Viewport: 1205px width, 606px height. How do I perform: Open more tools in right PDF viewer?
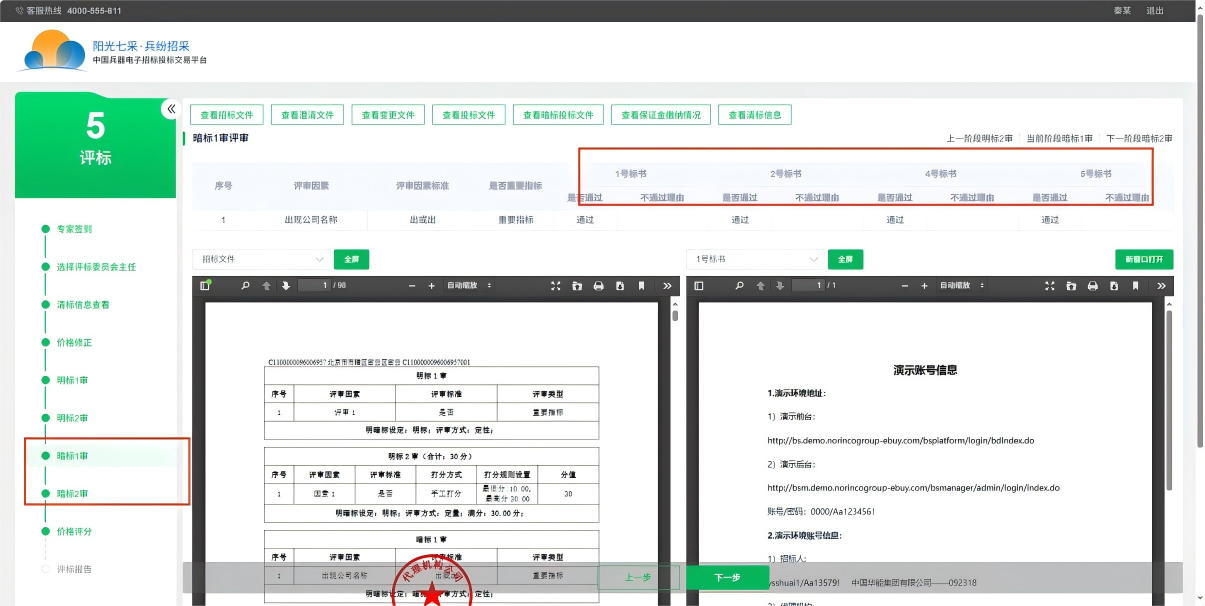click(x=1161, y=286)
